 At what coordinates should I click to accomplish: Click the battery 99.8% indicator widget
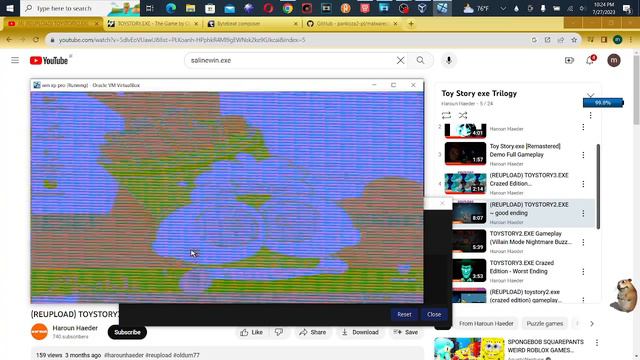click(x=603, y=103)
